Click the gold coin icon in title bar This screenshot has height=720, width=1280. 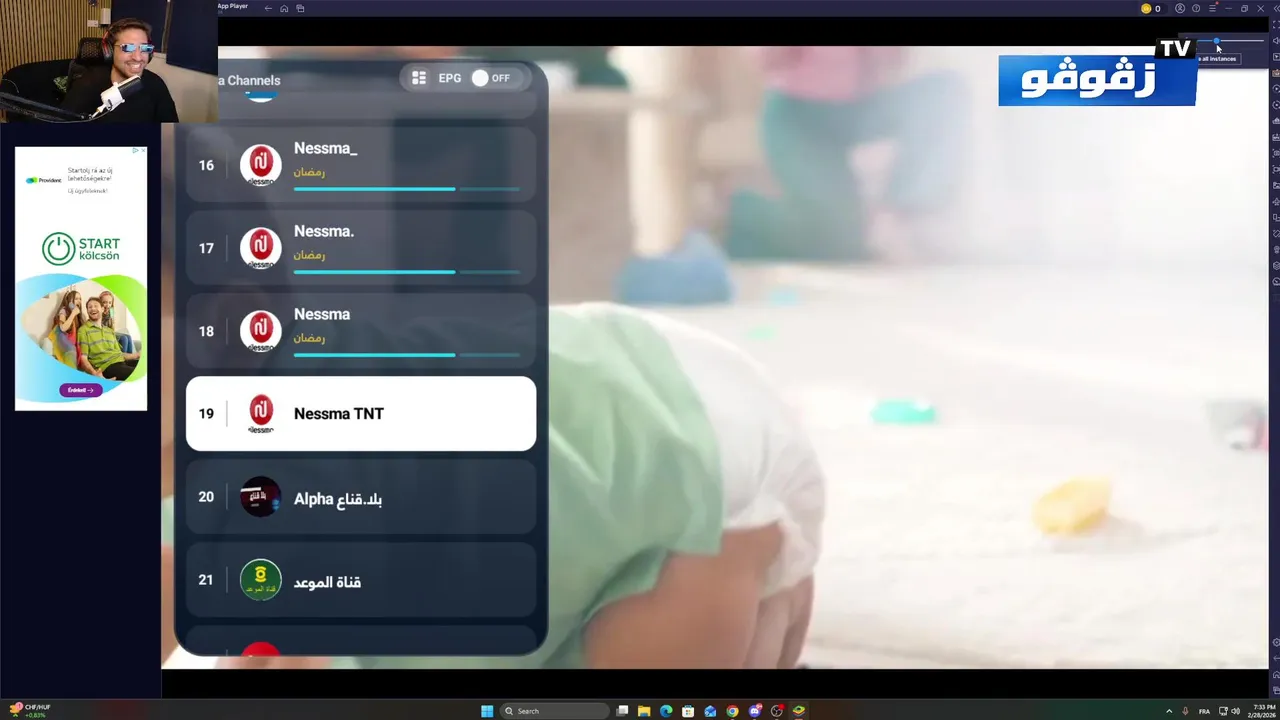click(1146, 8)
